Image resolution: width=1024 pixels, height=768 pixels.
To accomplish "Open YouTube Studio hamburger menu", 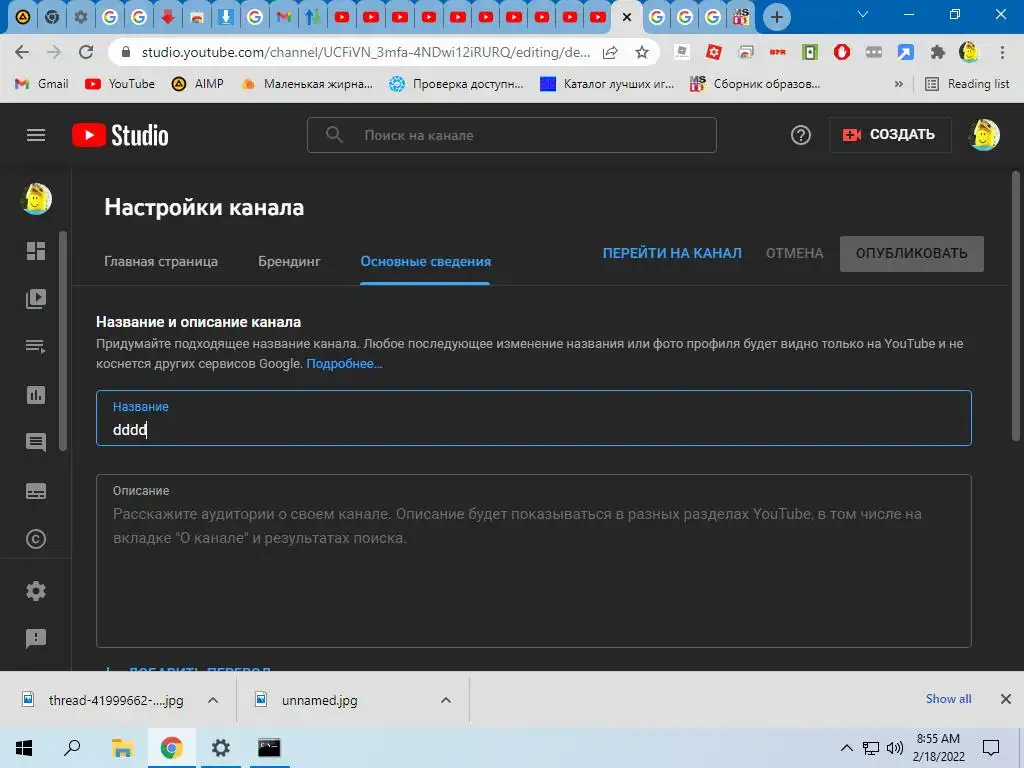I will [x=36, y=135].
